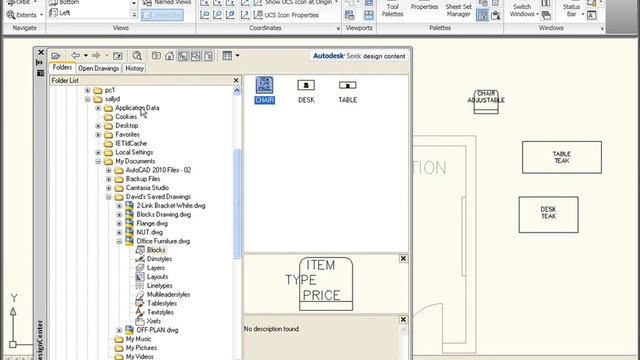Viewport: 640px width, 360px height.
Task: Expand the Favorites folder
Action: 98,135
